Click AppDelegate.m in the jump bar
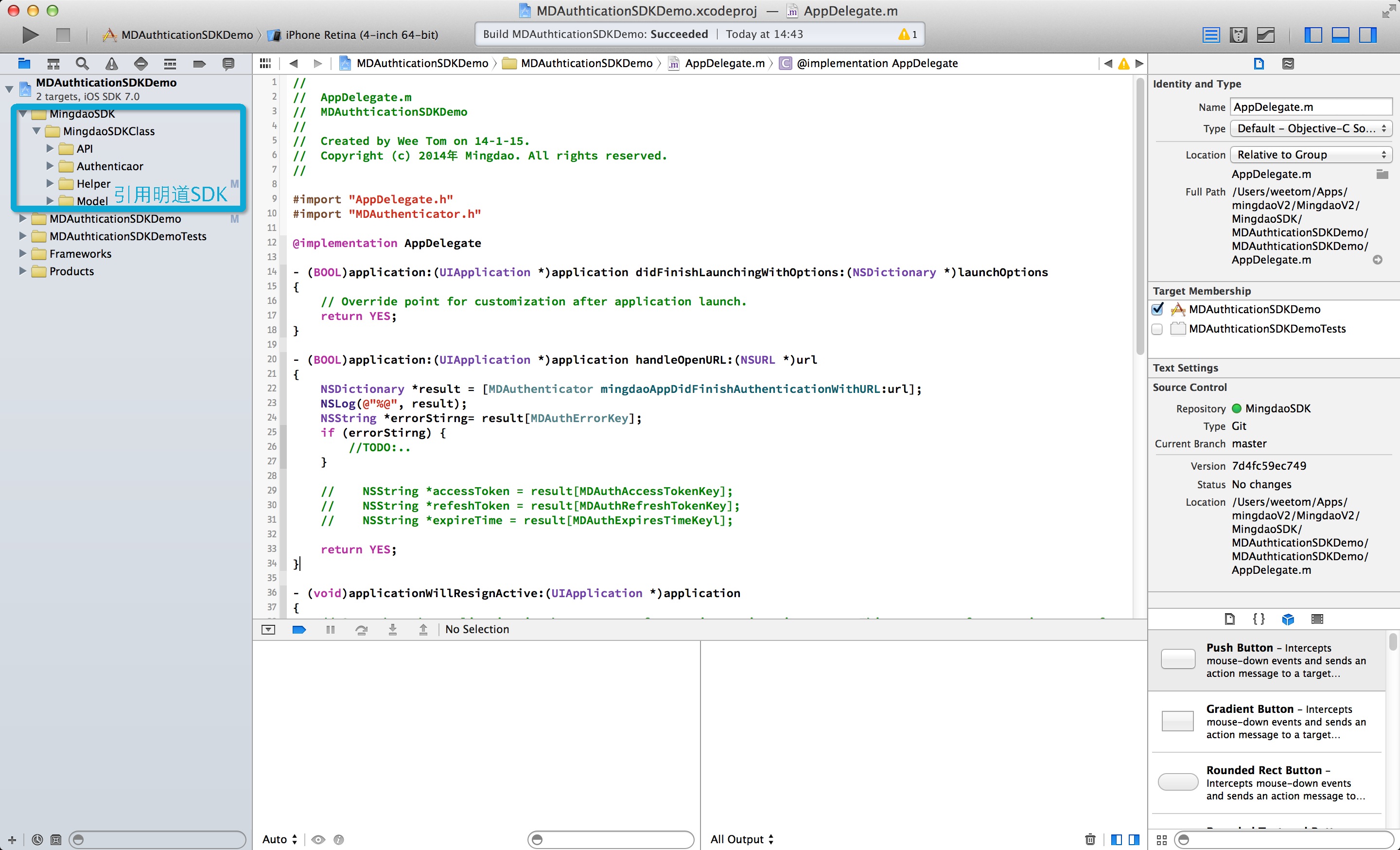Viewport: 1400px width, 850px height. pos(724,63)
